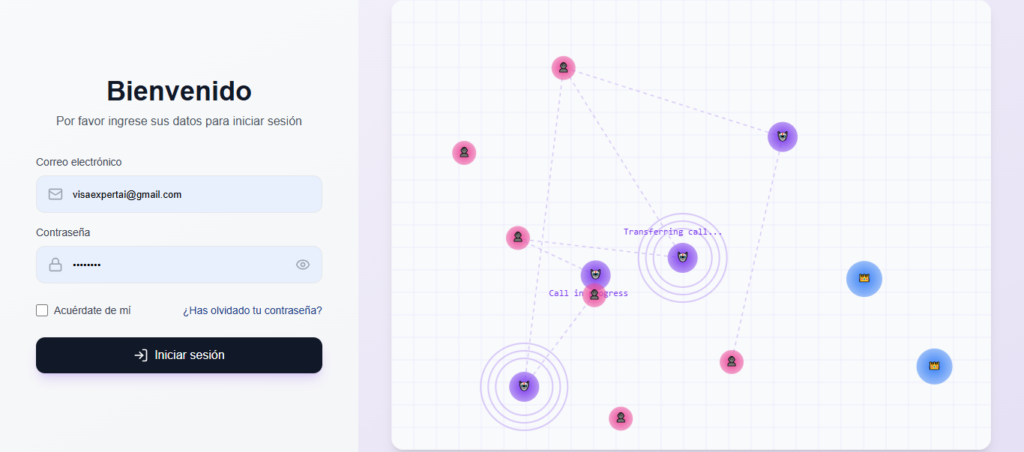Screen dimensions: 1024x452
Task: Check the 'Acuérdate de mí' checkbox
Action: pos(42,310)
